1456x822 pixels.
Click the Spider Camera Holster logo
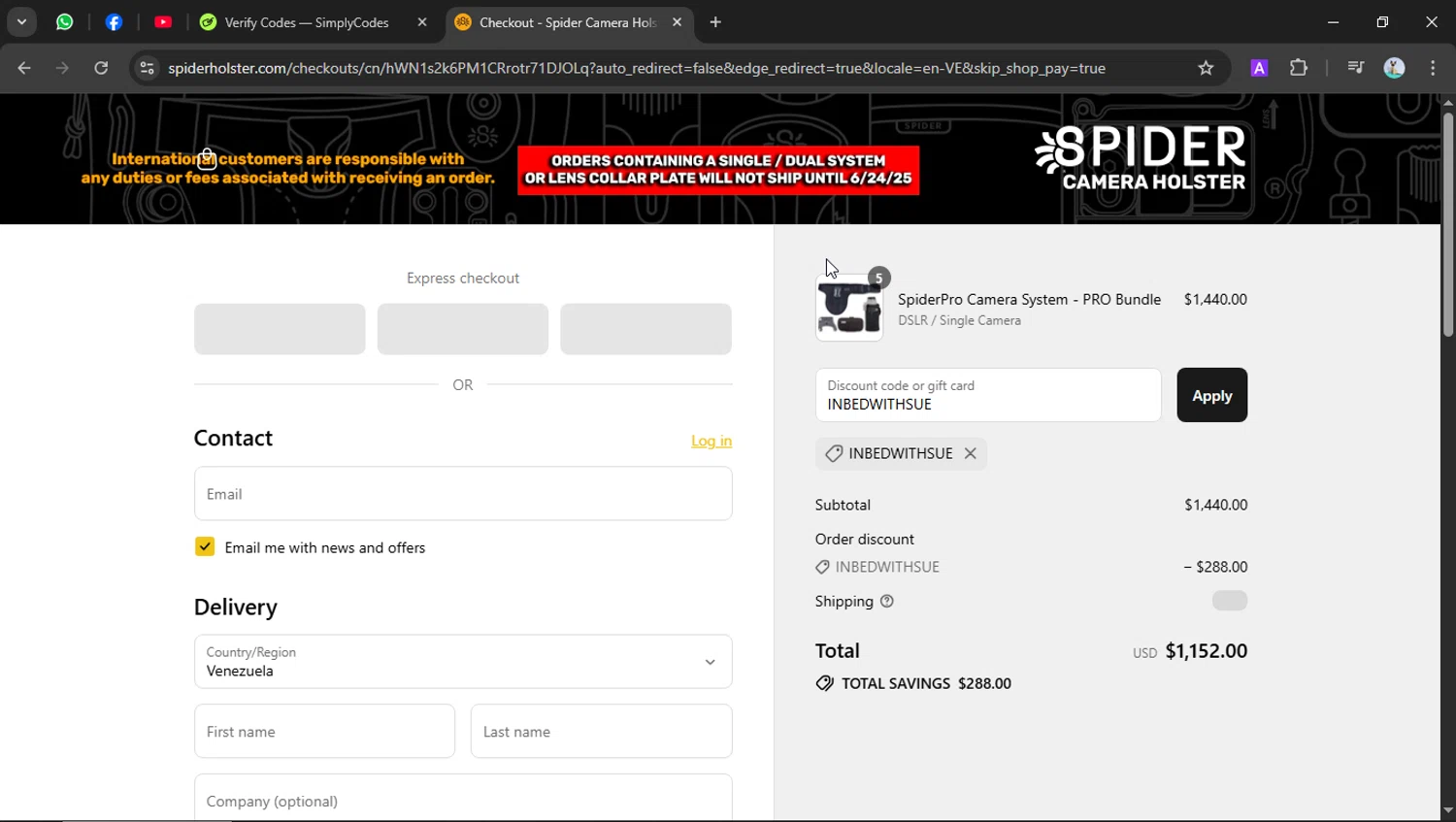click(x=1141, y=158)
